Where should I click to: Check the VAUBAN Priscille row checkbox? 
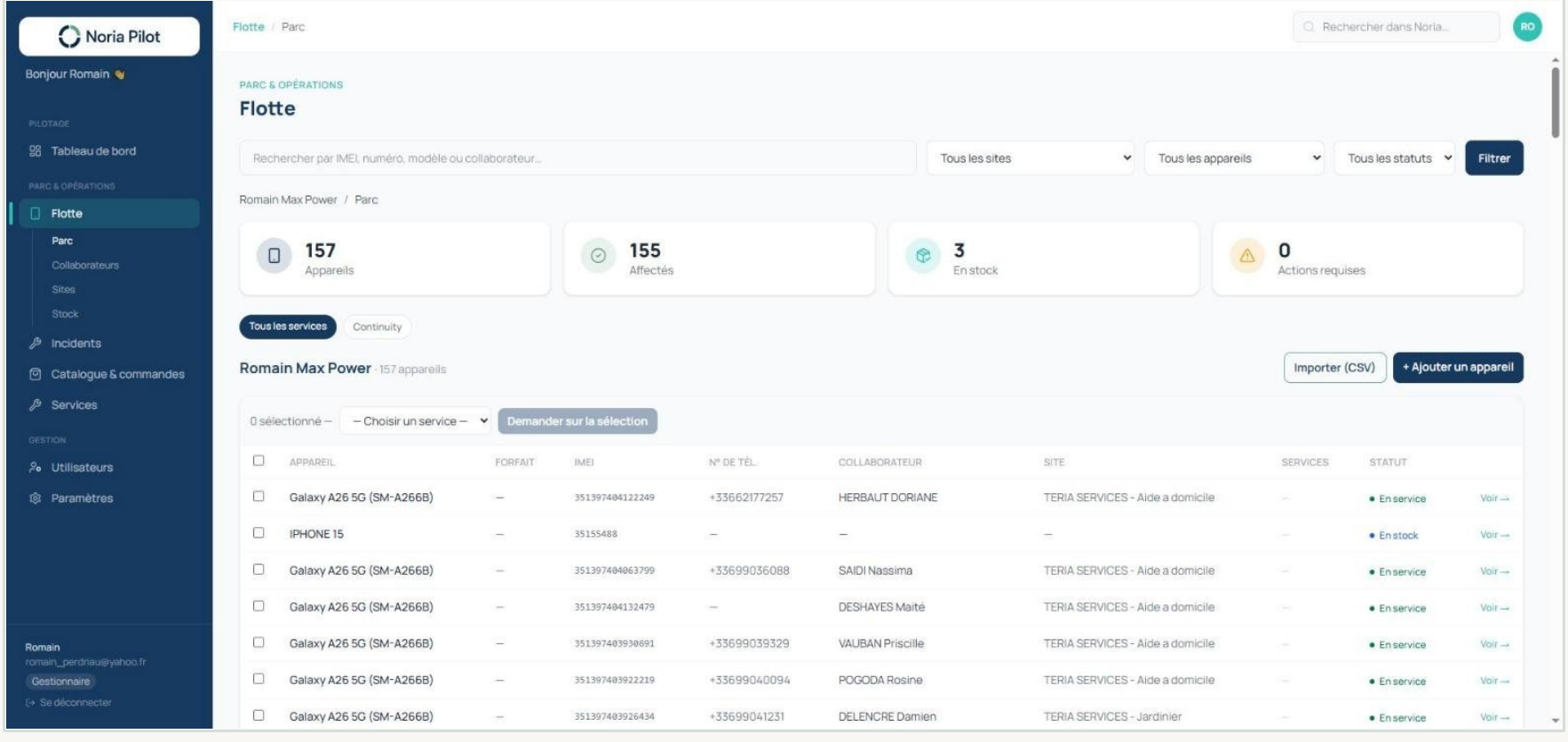tap(259, 642)
